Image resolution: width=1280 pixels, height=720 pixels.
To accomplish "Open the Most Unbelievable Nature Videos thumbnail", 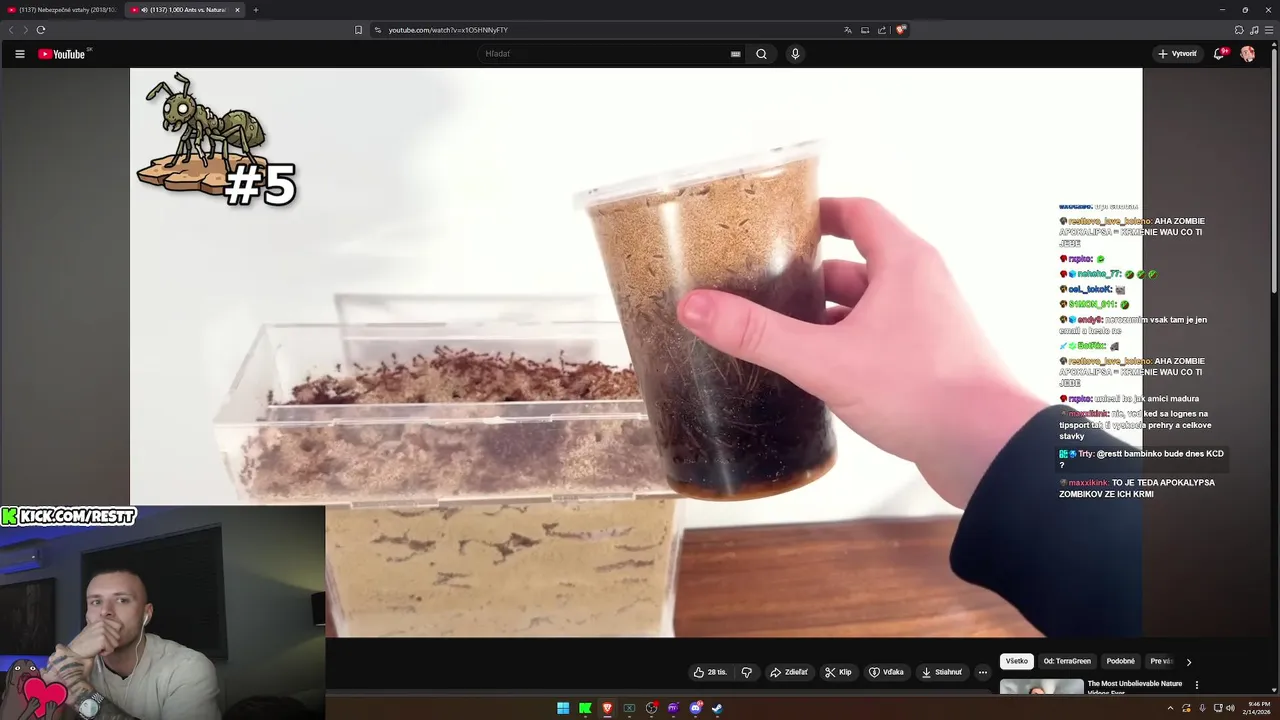I will 1042,686.
